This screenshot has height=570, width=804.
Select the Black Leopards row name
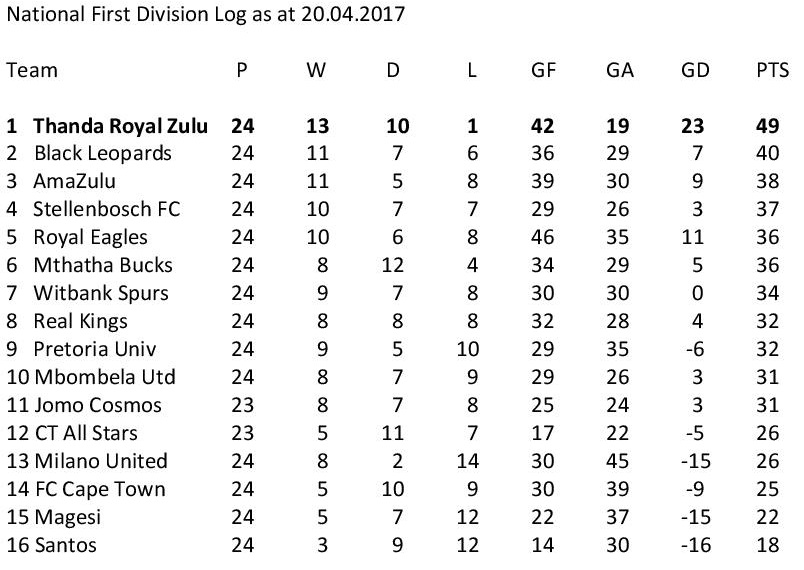tap(102, 154)
